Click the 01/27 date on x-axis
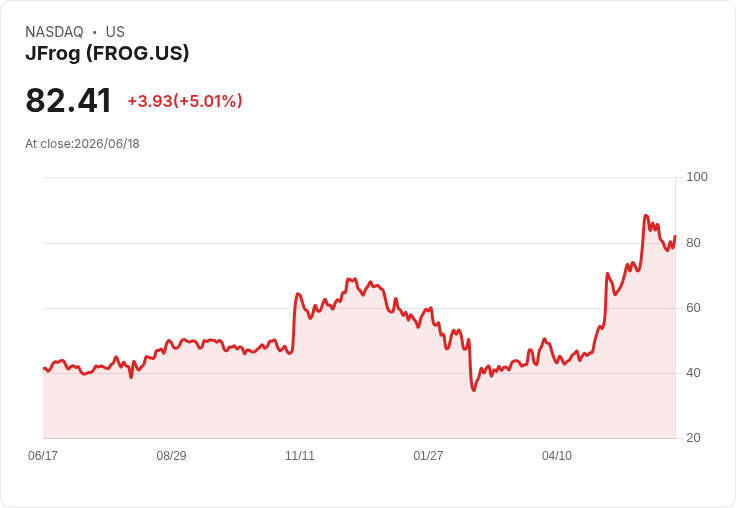The image size is (736, 508). point(428,455)
